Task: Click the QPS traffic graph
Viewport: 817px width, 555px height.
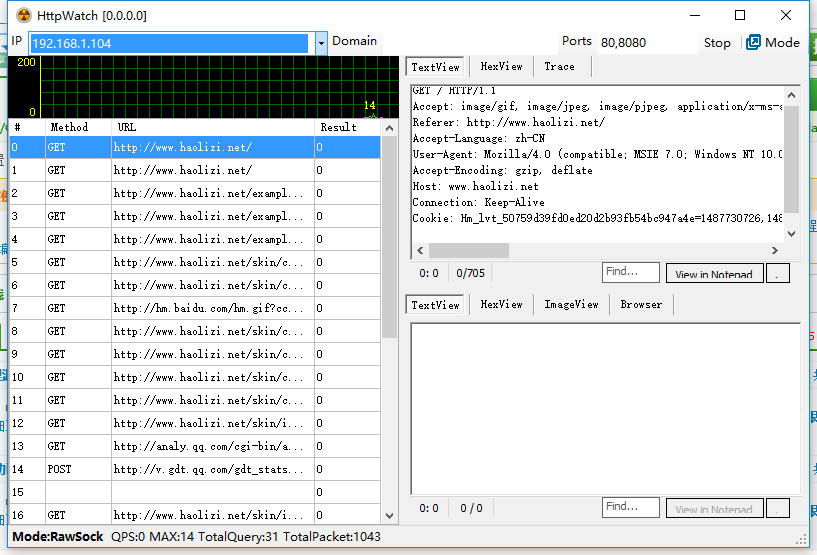Action: click(204, 87)
